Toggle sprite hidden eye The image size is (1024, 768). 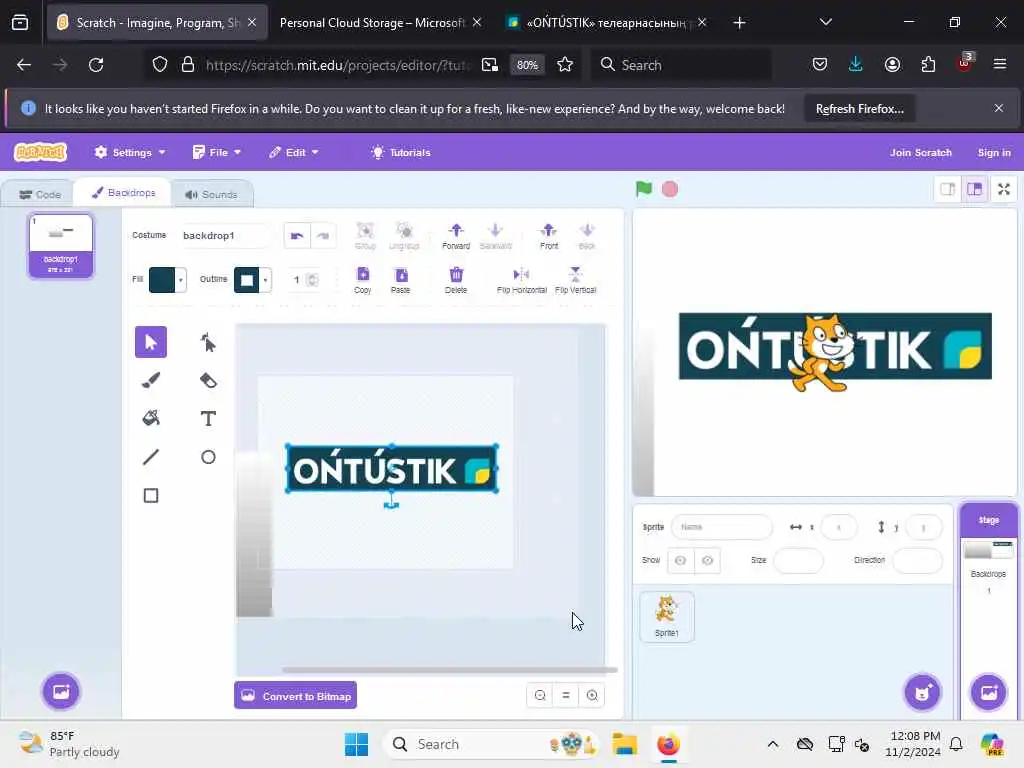click(x=707, y=560)
